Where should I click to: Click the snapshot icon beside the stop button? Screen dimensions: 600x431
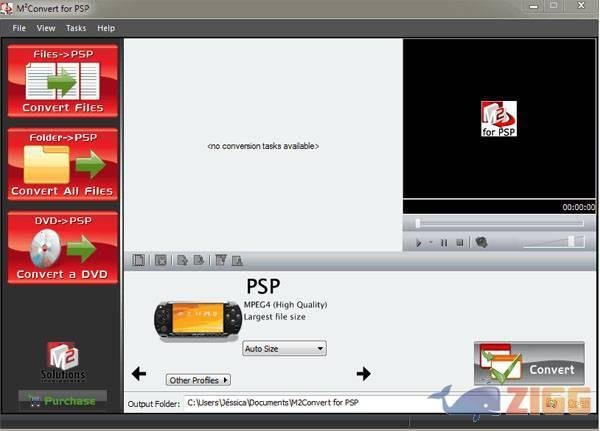[481, 242]
